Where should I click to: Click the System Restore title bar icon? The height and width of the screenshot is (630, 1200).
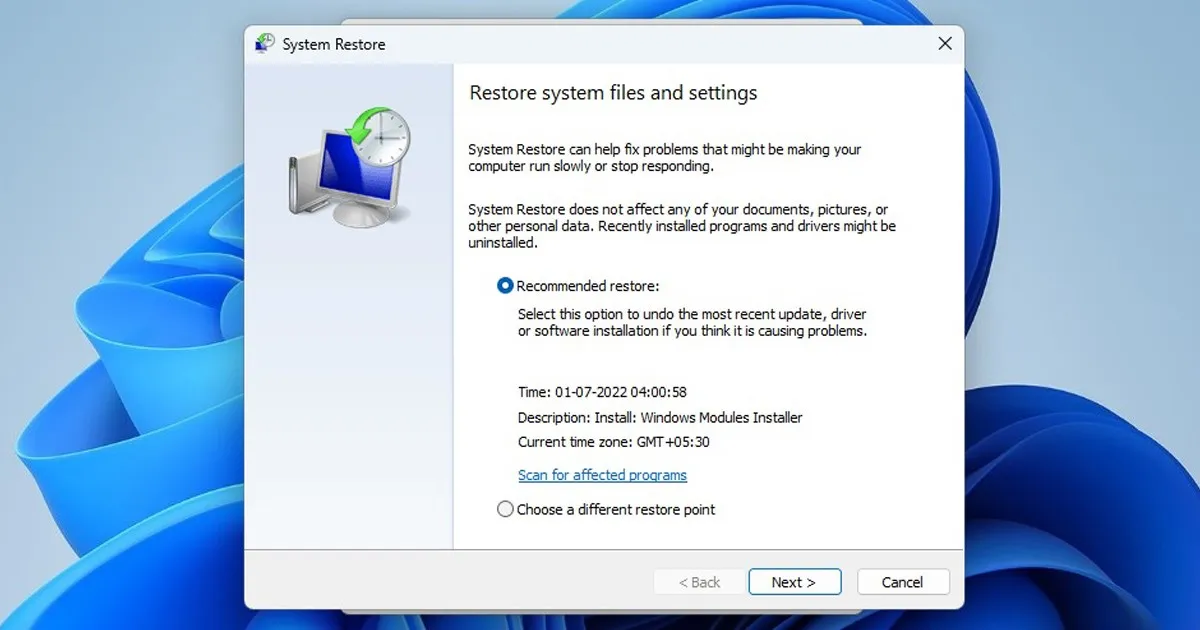tap(265, 44)
